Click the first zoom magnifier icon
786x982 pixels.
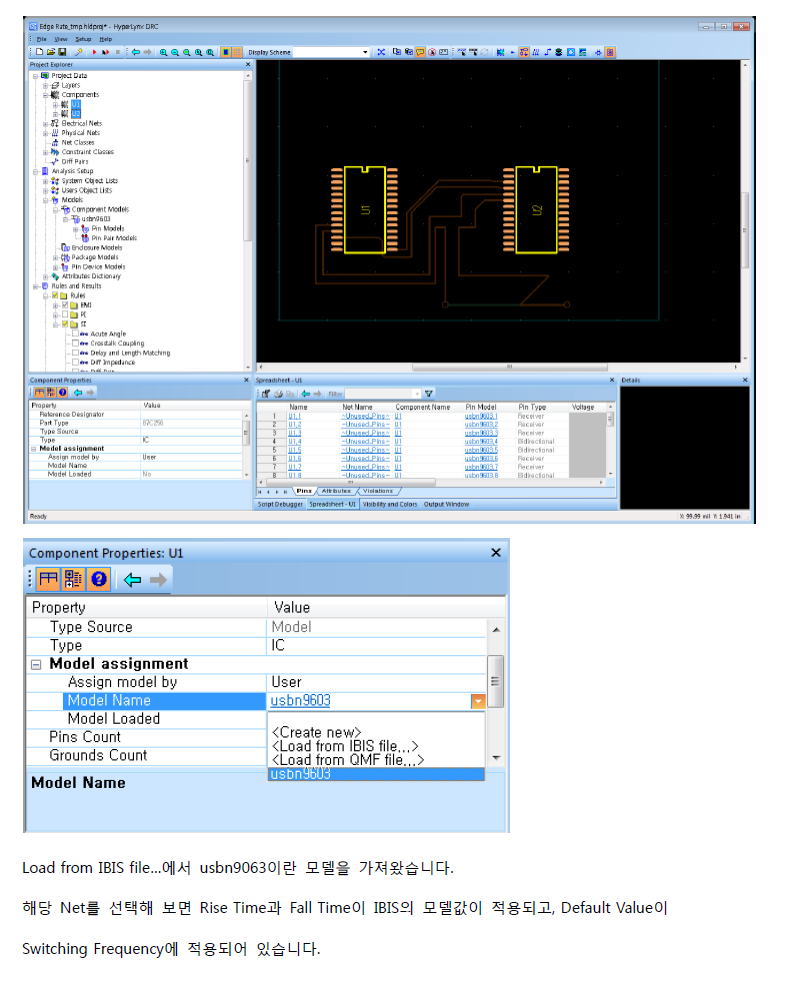(163, 51)
